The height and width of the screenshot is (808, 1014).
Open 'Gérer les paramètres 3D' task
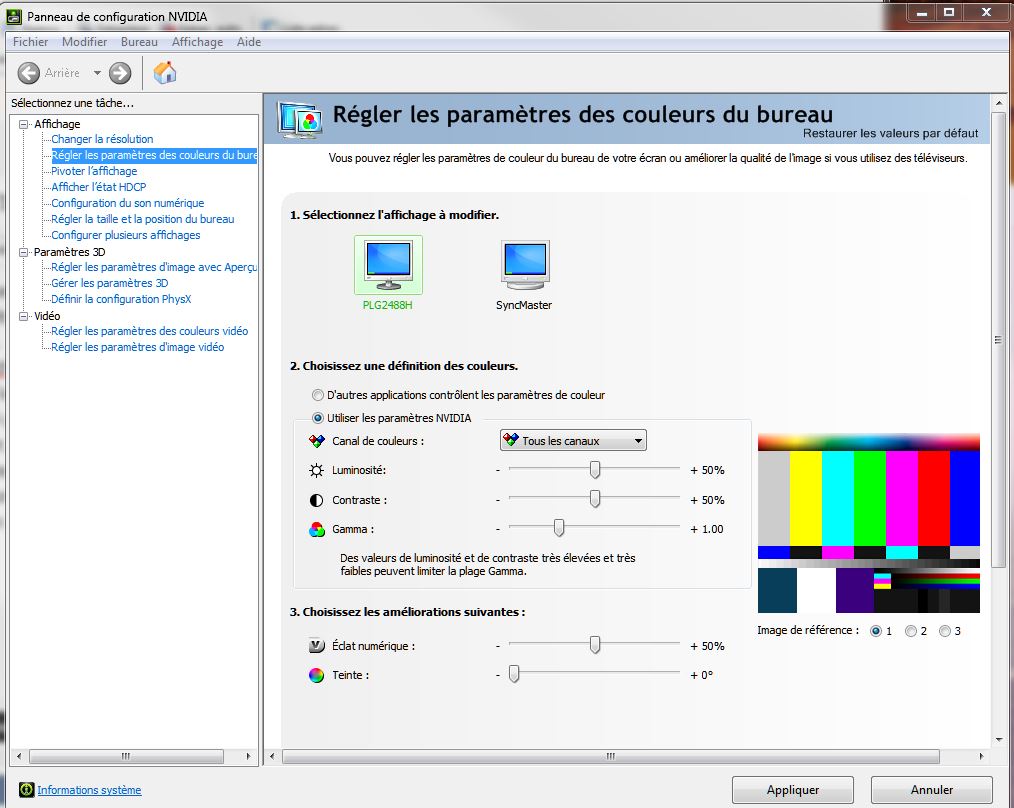tap(110, 283)
